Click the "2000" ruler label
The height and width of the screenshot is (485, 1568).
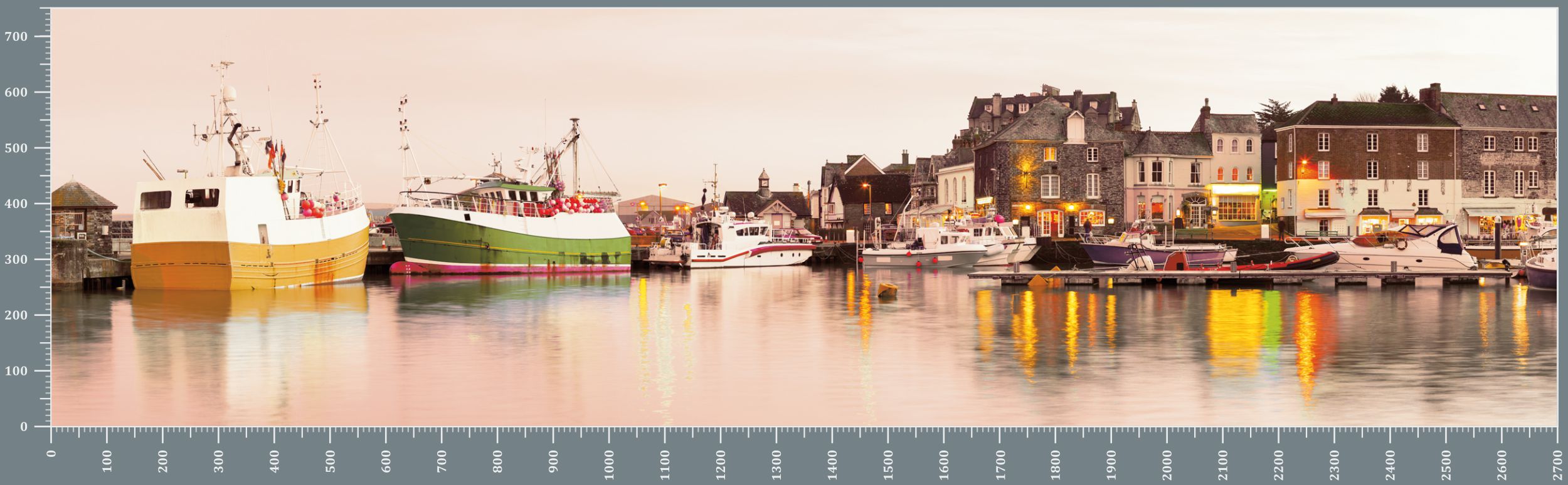(1167, 464)
